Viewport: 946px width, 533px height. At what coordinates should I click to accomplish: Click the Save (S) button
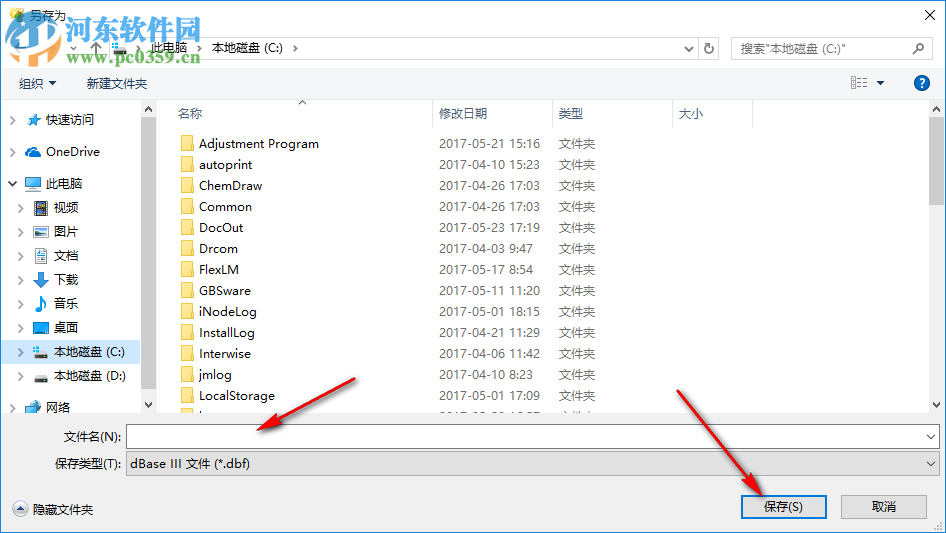coord(783,506)
